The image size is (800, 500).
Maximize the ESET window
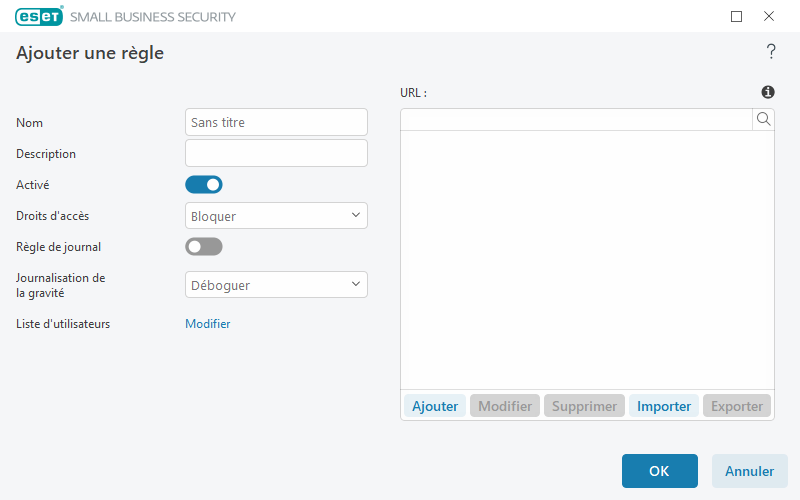pos(736,17)
